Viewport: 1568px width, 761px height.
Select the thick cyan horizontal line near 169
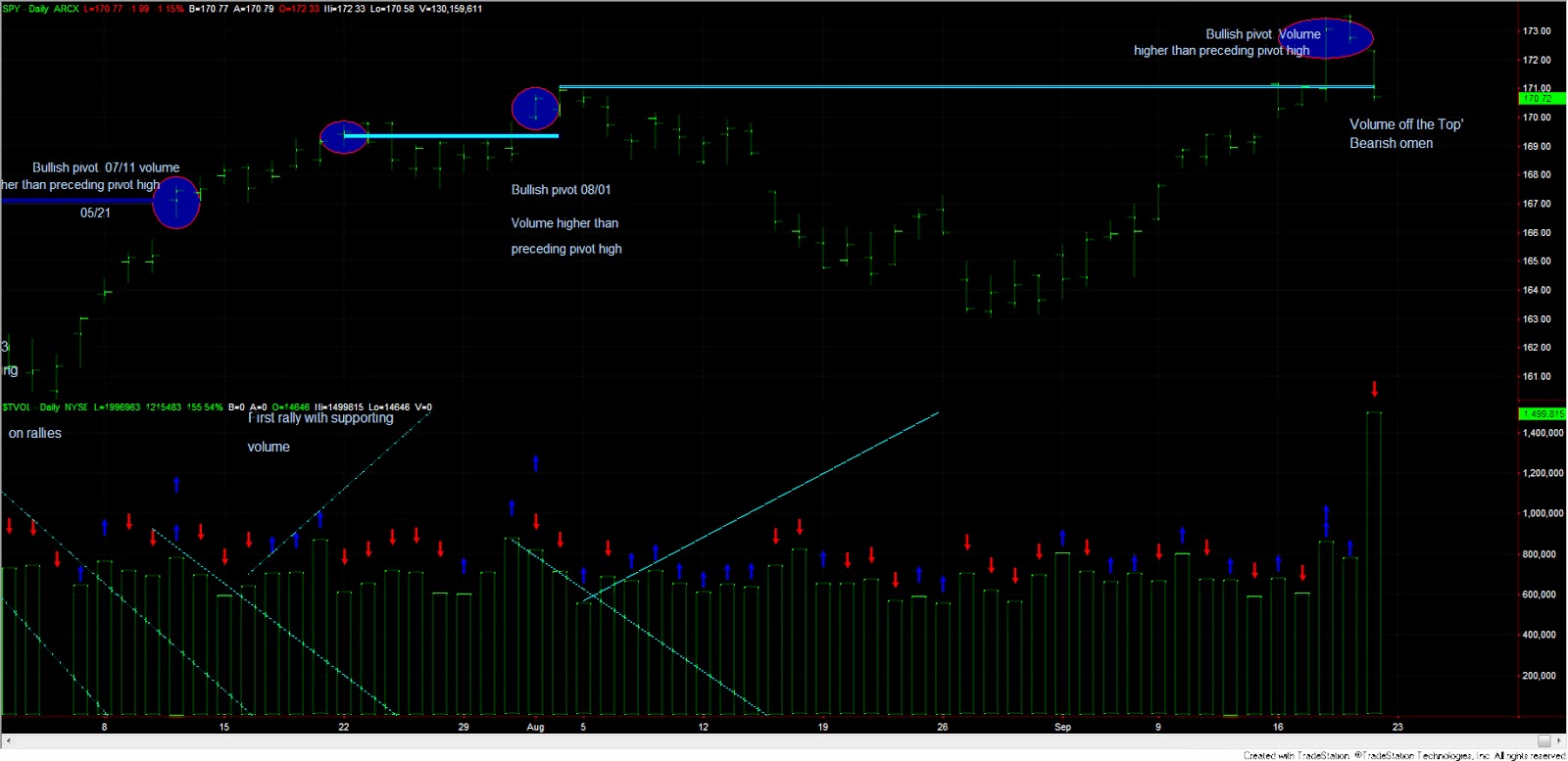pyautogui.click(x=451, y=136)
